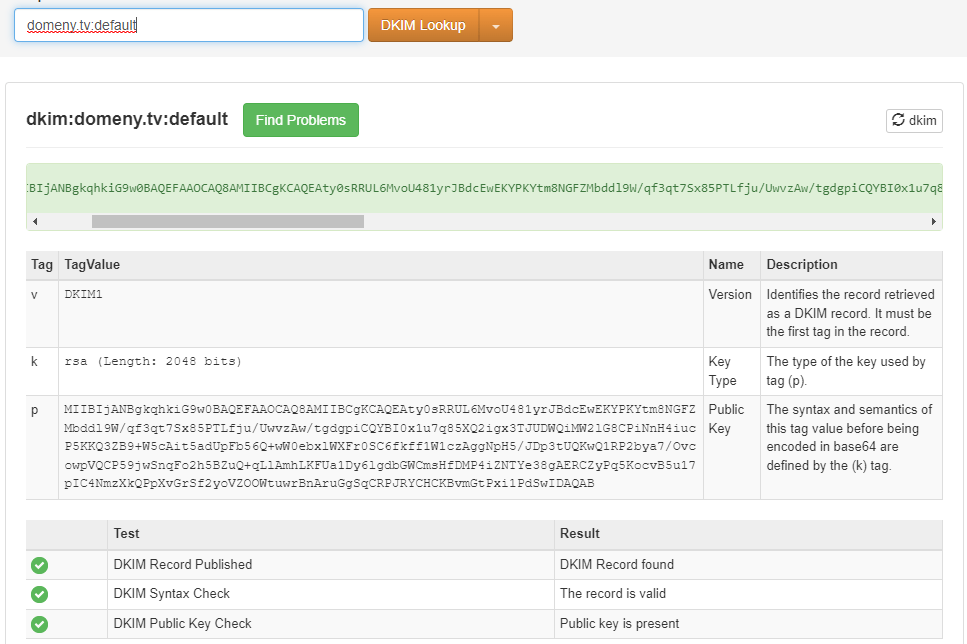This screenshot has height=644, width=967.
Task: Run the DKIM Lookup button
Action: point(423,25)
